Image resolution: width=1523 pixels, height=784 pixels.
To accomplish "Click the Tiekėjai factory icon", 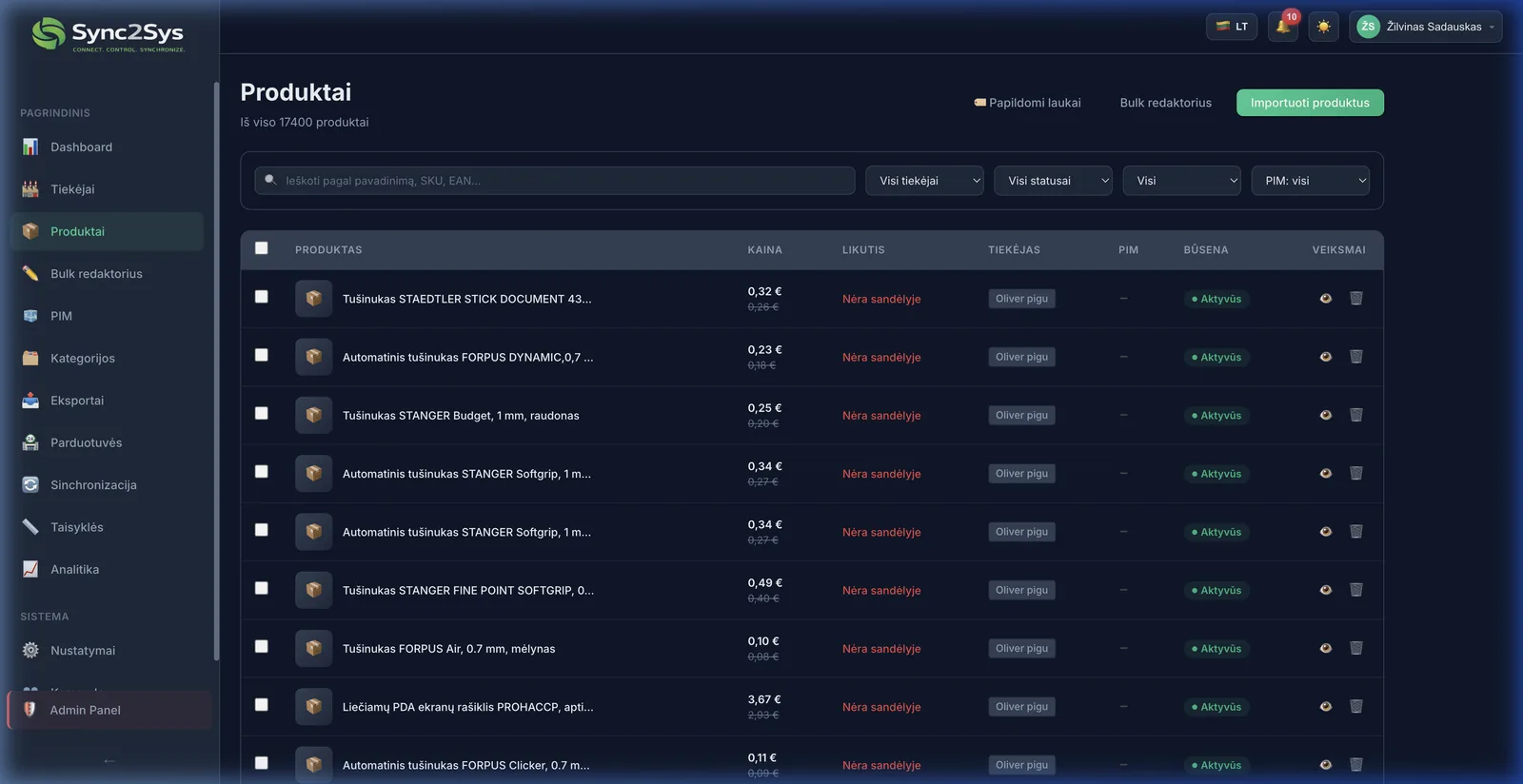I will point(30,189).
